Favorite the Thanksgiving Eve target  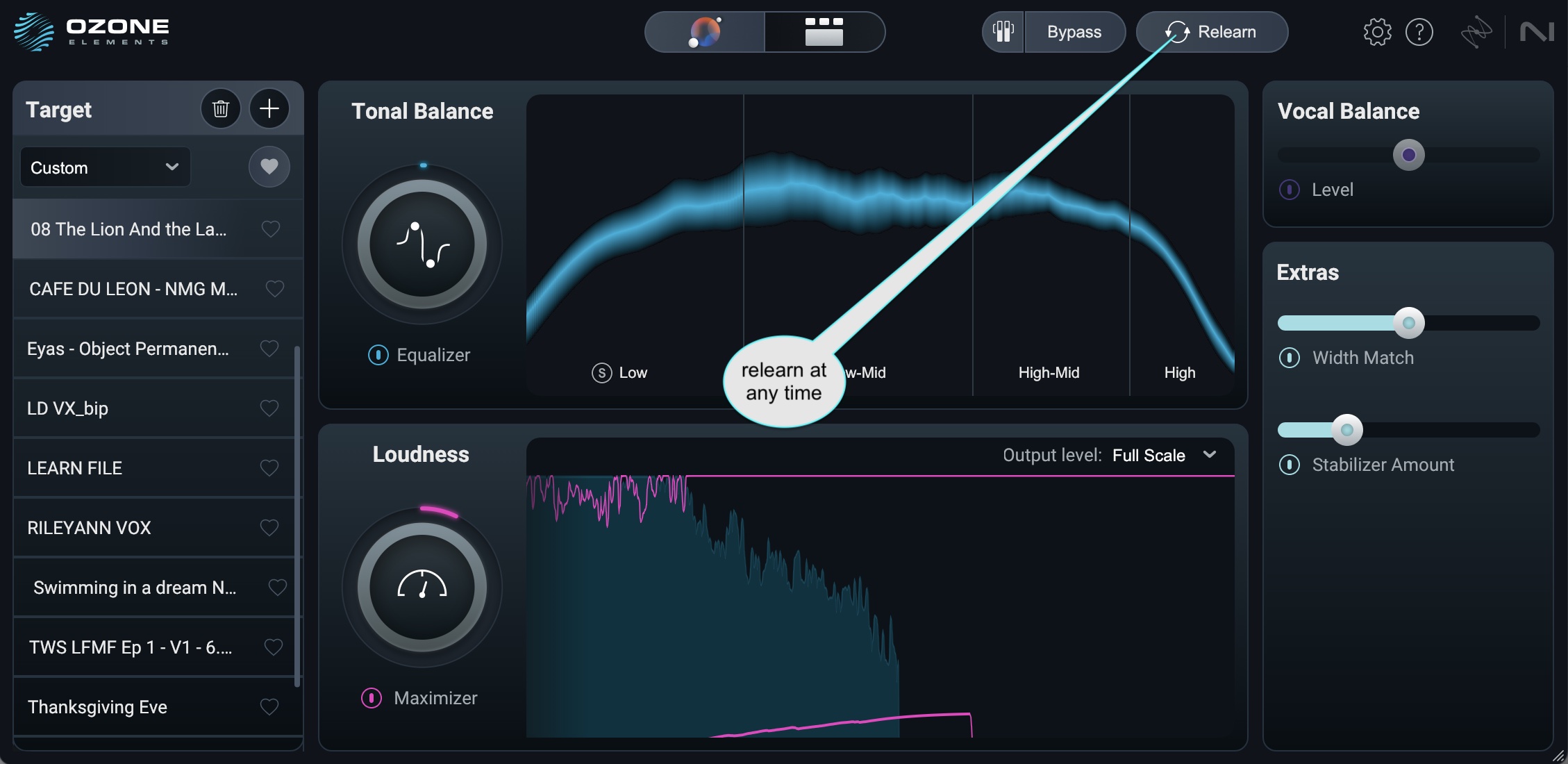[x=269, y=706]
